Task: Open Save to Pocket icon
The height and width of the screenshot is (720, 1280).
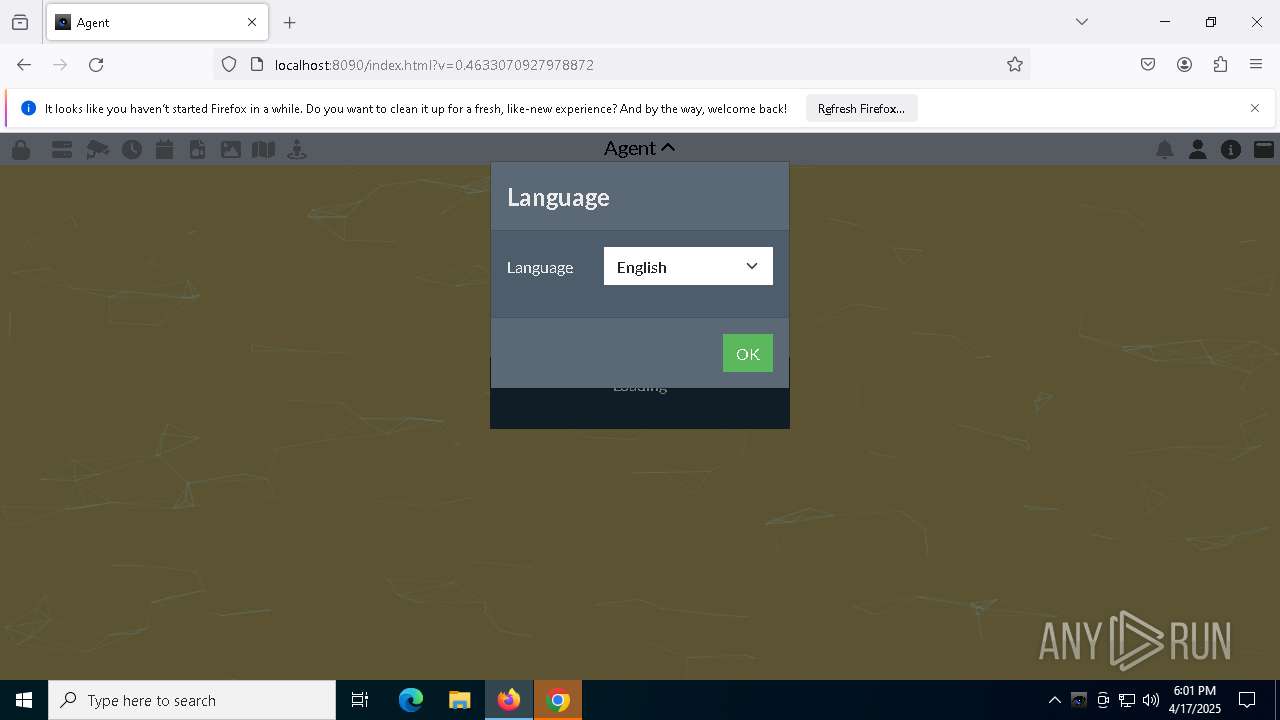Action: (1148, 64)
